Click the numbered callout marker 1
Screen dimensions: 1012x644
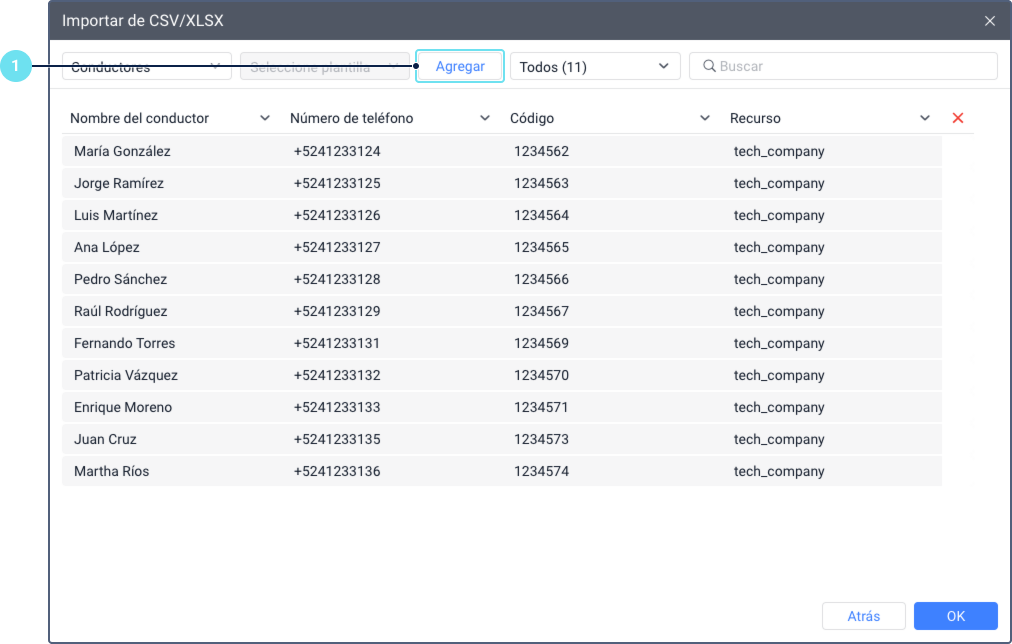pos(15,67)
